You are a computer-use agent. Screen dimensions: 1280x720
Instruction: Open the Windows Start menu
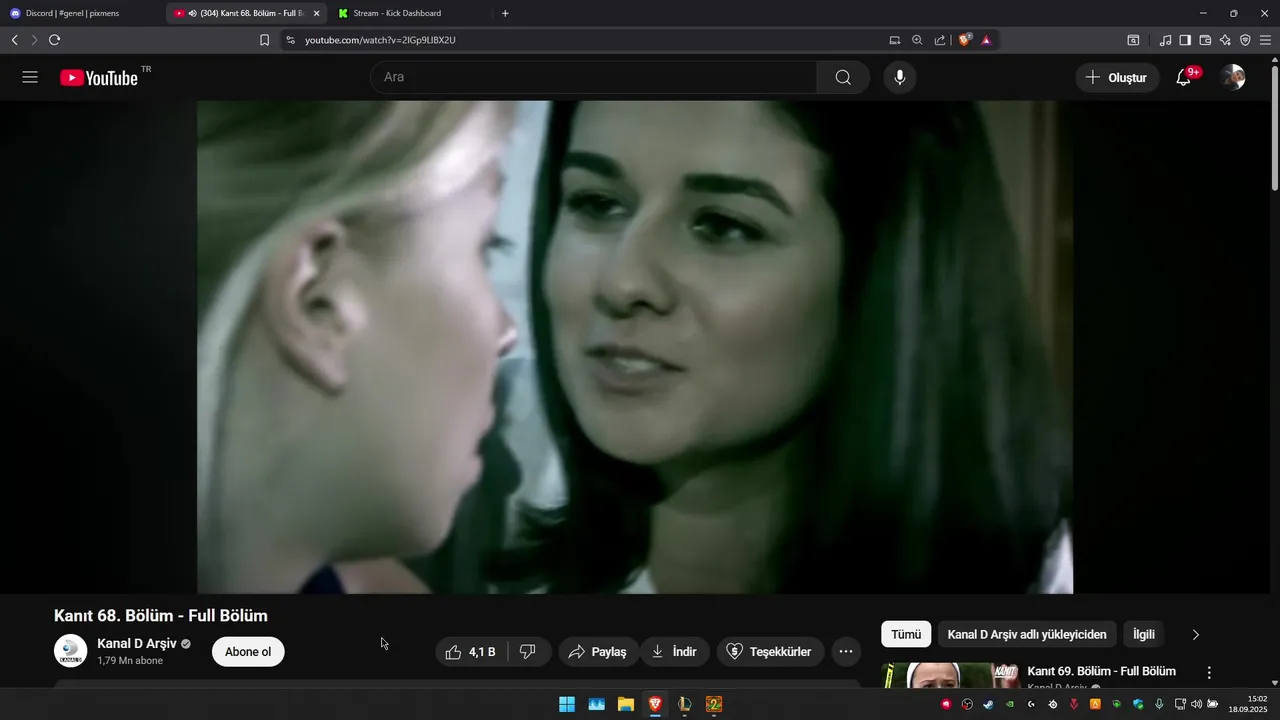[x=567, y=704]
